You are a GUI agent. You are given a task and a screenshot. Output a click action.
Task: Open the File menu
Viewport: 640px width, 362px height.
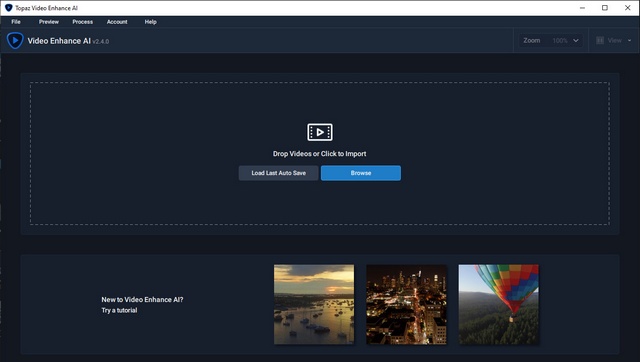click(16, 22)
